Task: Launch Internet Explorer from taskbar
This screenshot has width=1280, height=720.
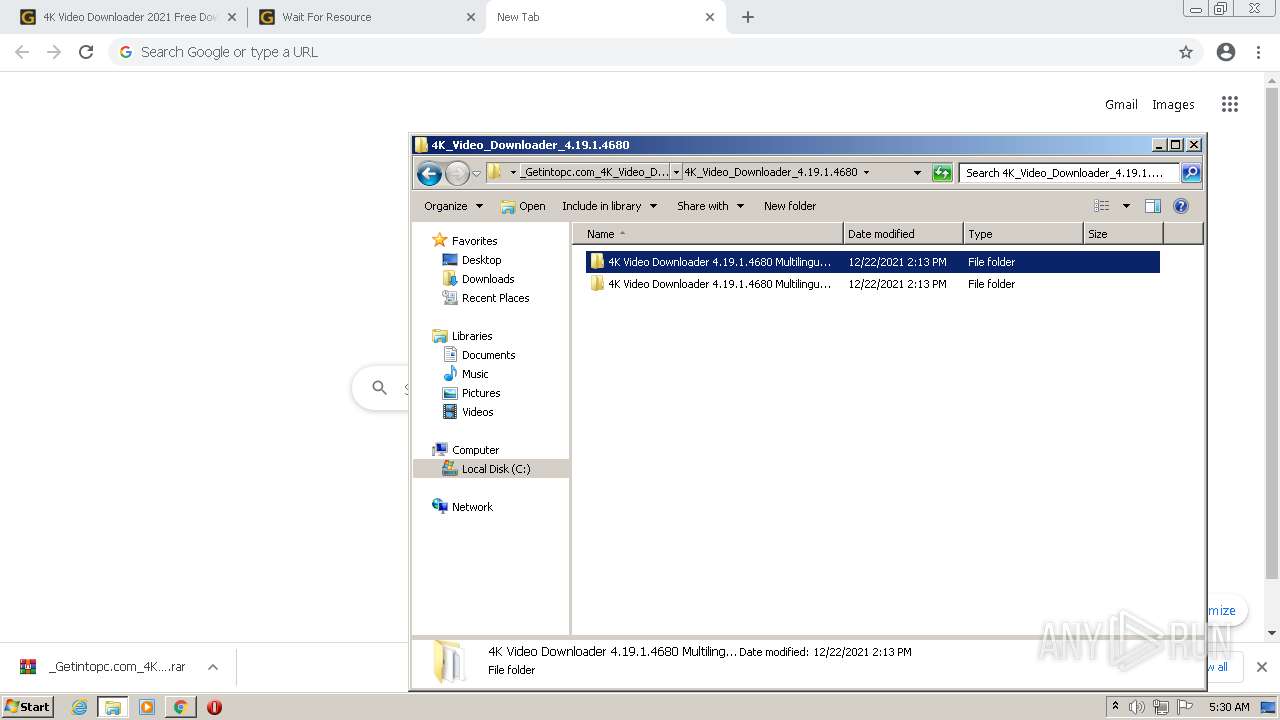Action: [x=80, y=707]
